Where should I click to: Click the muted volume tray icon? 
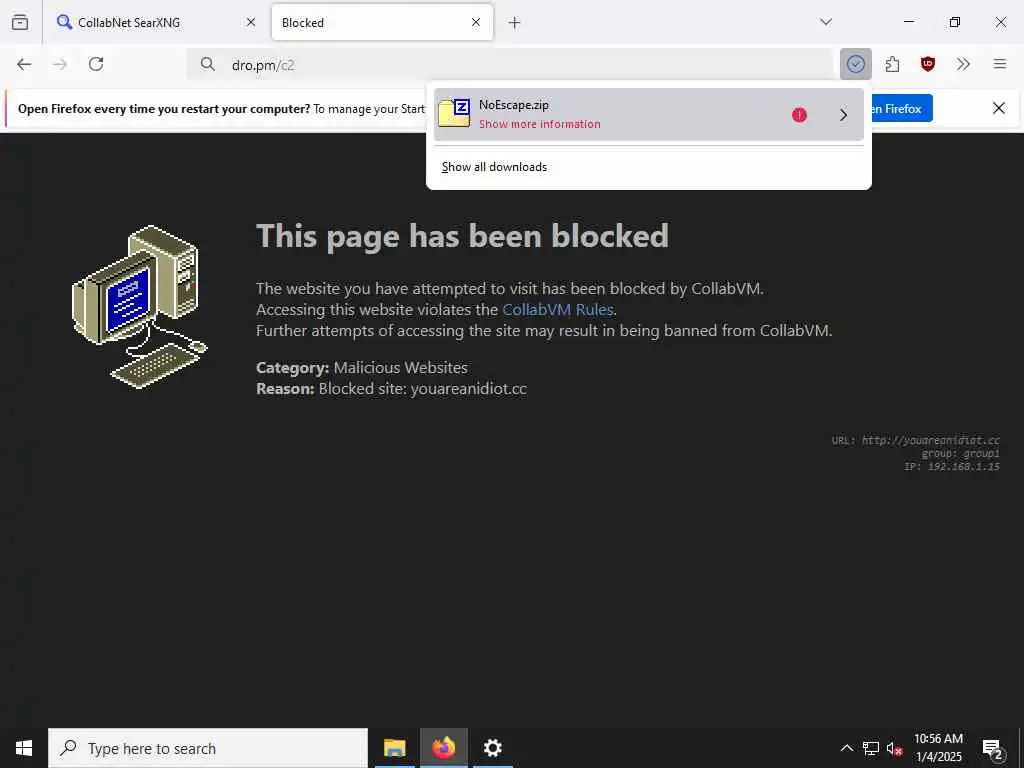(895, 748)
